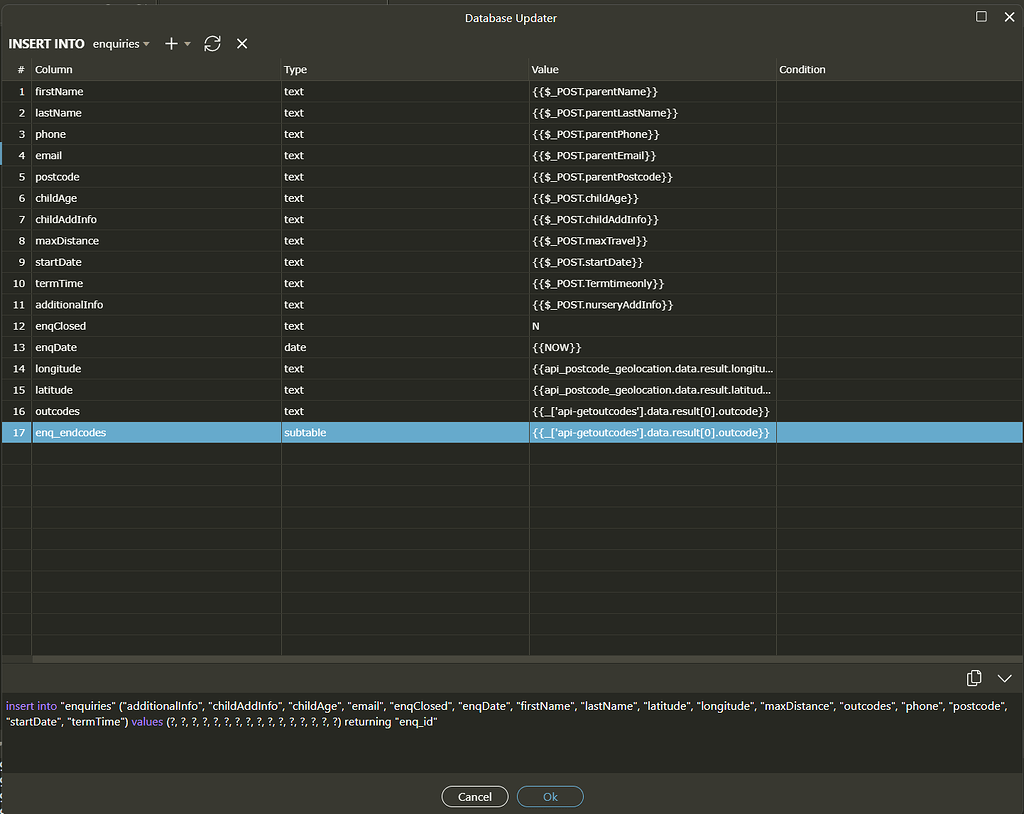1024x814 pixels.
Task: Select the highlighted enq_endcodes row
Action: (150, 432)
